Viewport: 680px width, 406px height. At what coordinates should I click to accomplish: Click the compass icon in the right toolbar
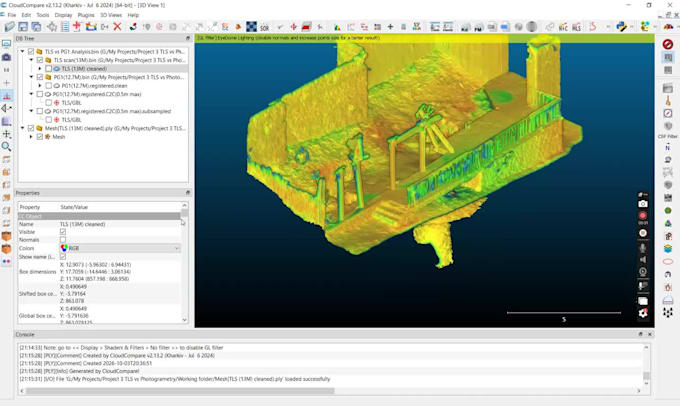click(x=668, y=113)
